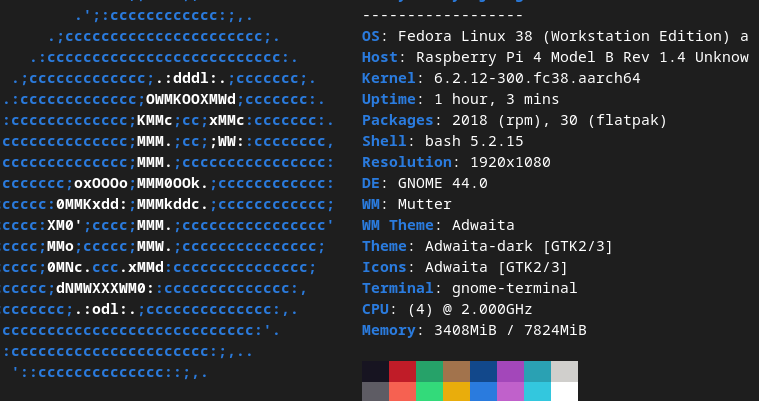Click the bright white swatch in bottom row
Image resolution: width=759 pixels, height=401 pixels.
click(x=564, y=391)
